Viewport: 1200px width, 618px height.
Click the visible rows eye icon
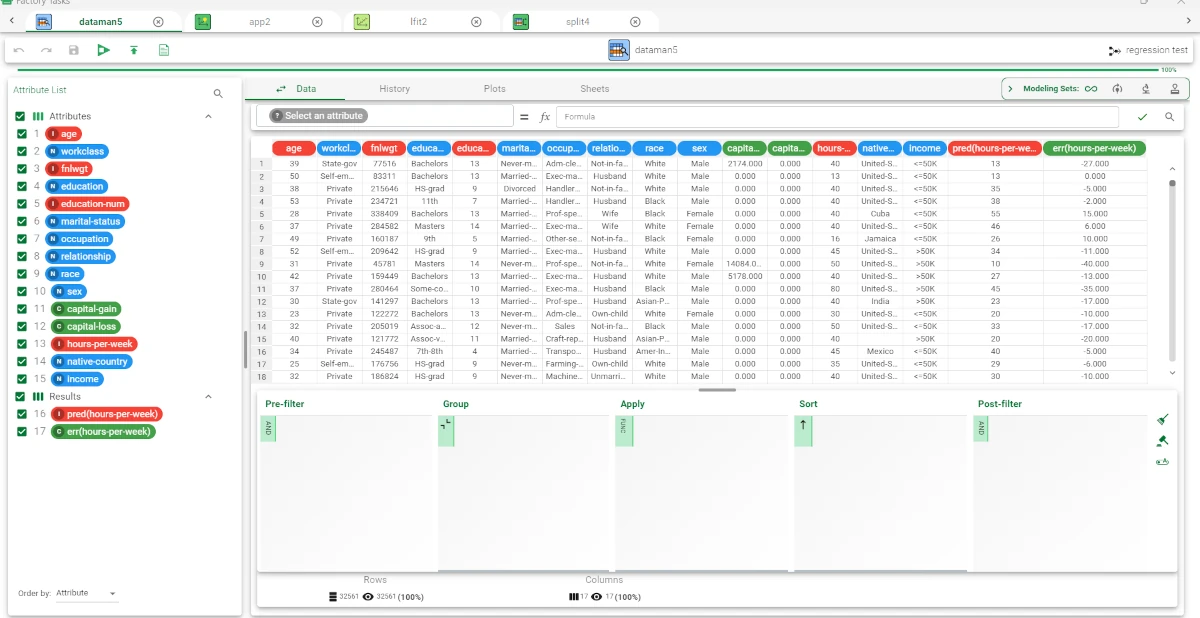(368, 596)
